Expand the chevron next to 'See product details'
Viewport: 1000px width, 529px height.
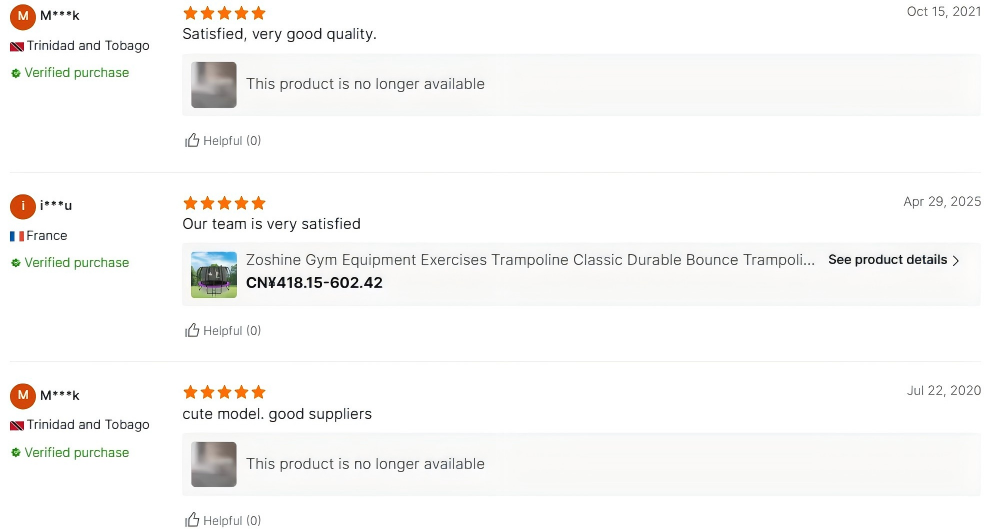[x=956, y=260]
